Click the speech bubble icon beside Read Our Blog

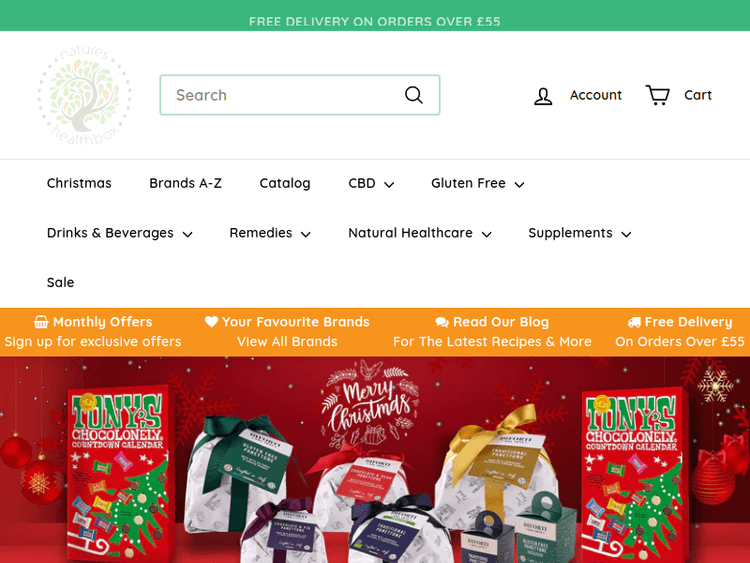pyautogui.click(x=442, y=322)
